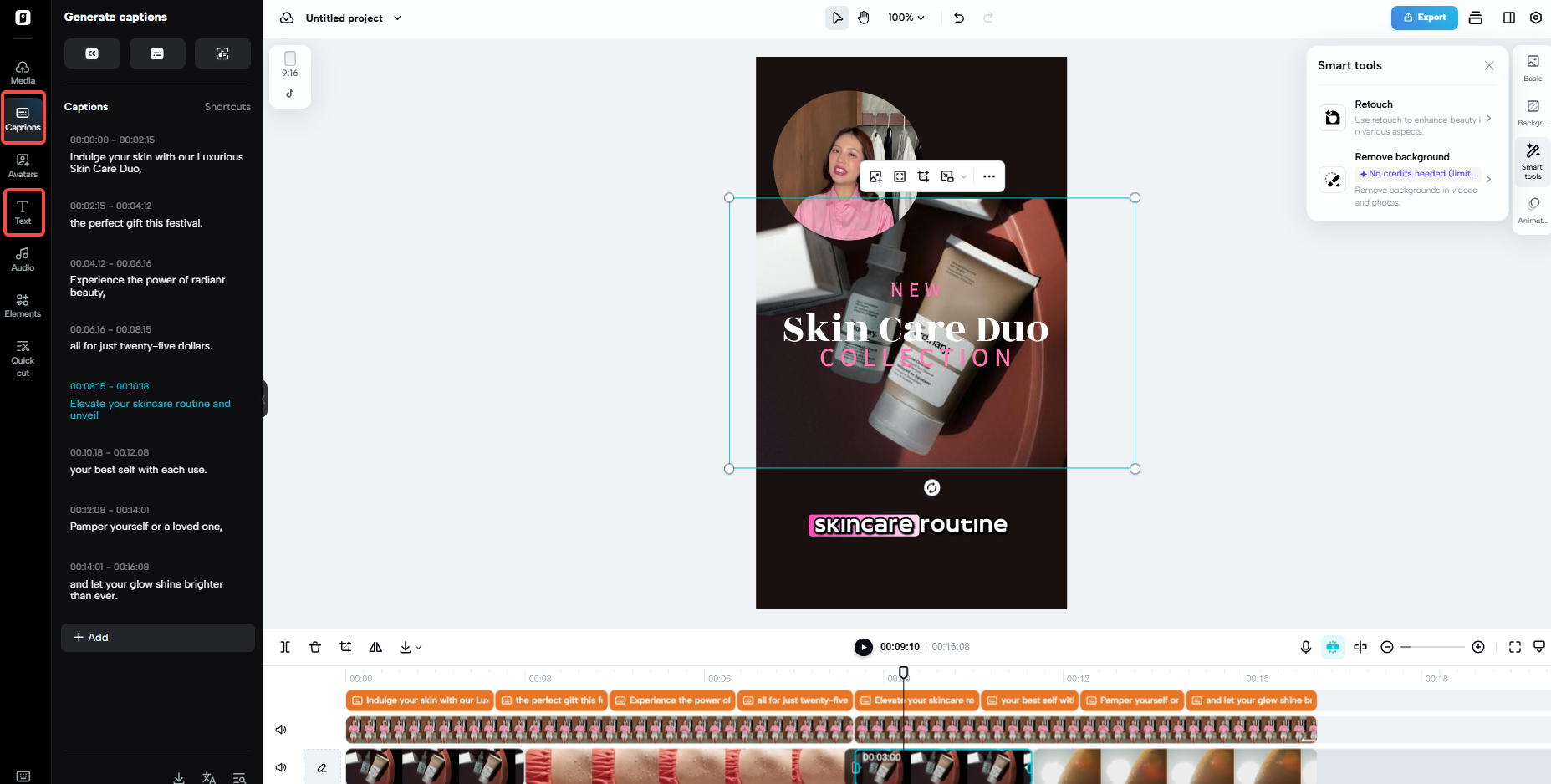The height and width of the screenshot is (784, 1551).
Task: Start a voiceover recording with the microphone icon
Action: (1306, 646)
